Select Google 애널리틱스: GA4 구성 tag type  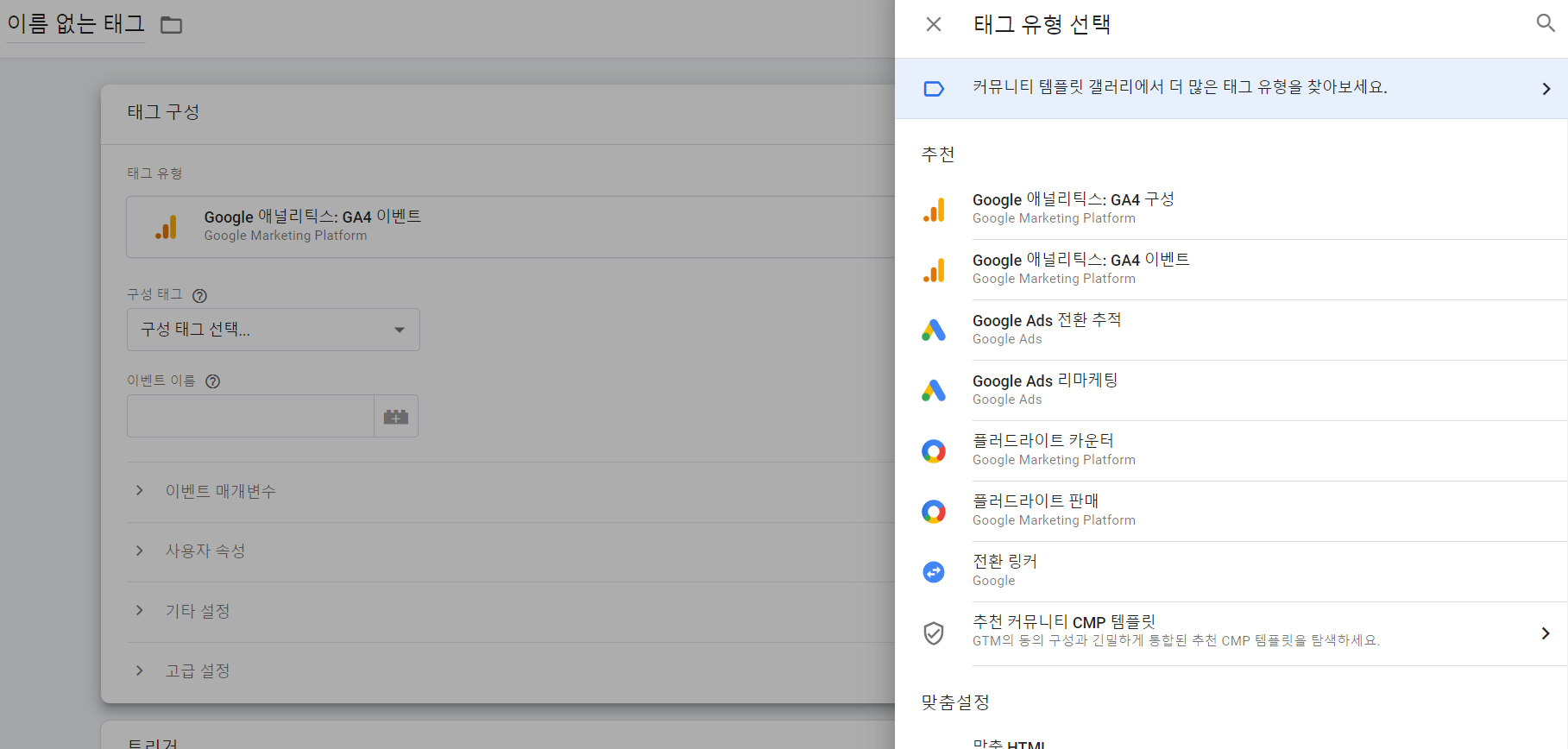tap(1231, 210)
